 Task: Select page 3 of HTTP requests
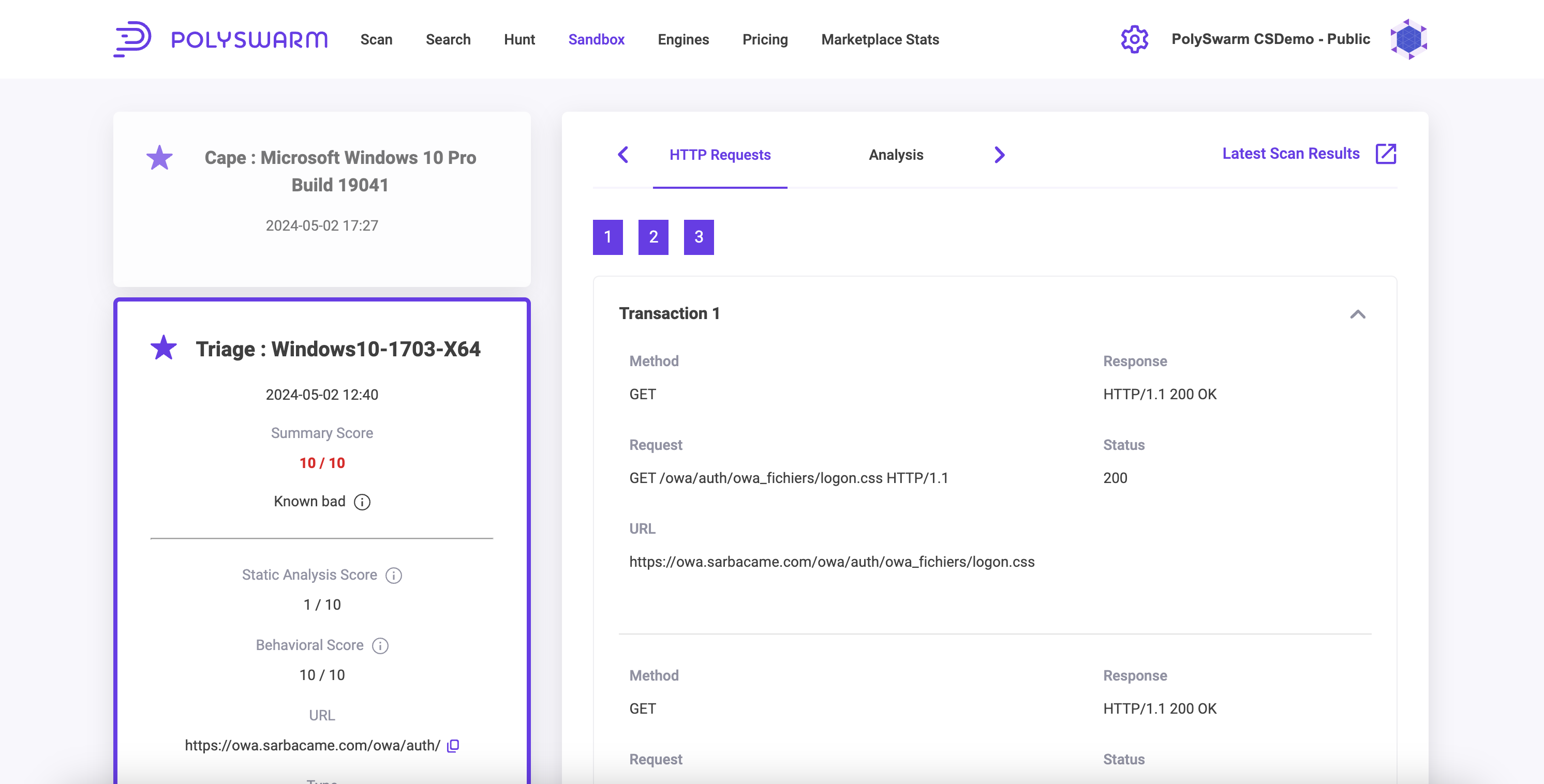click(699, 237)
